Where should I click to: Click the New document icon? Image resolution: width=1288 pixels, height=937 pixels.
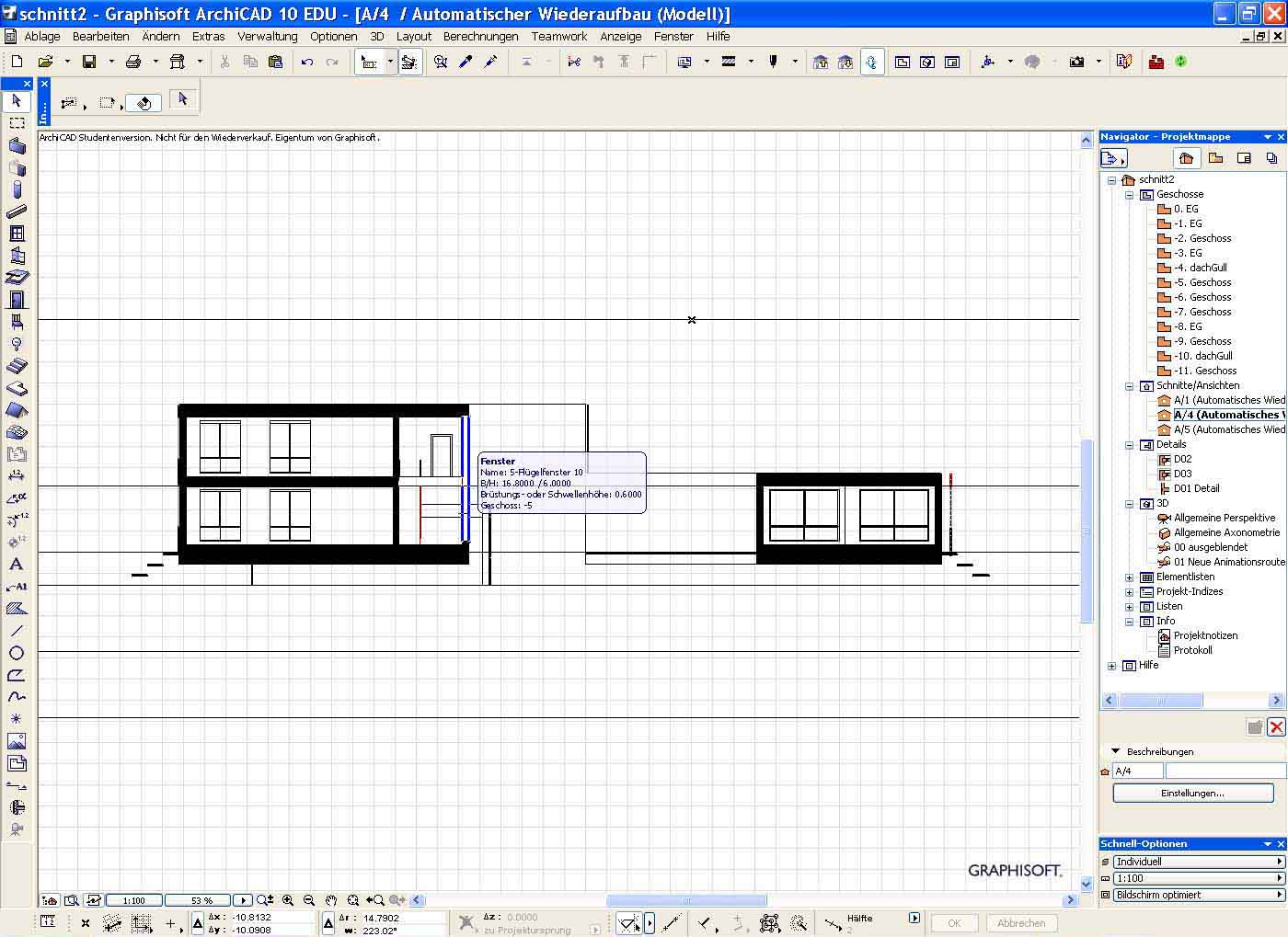[17, 62]
